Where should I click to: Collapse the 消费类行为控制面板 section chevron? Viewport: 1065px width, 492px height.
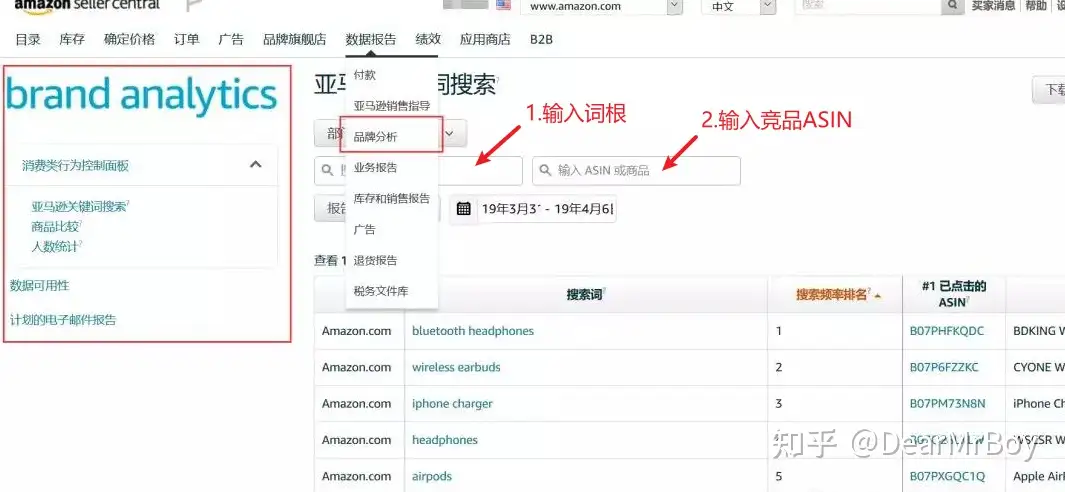256,164
